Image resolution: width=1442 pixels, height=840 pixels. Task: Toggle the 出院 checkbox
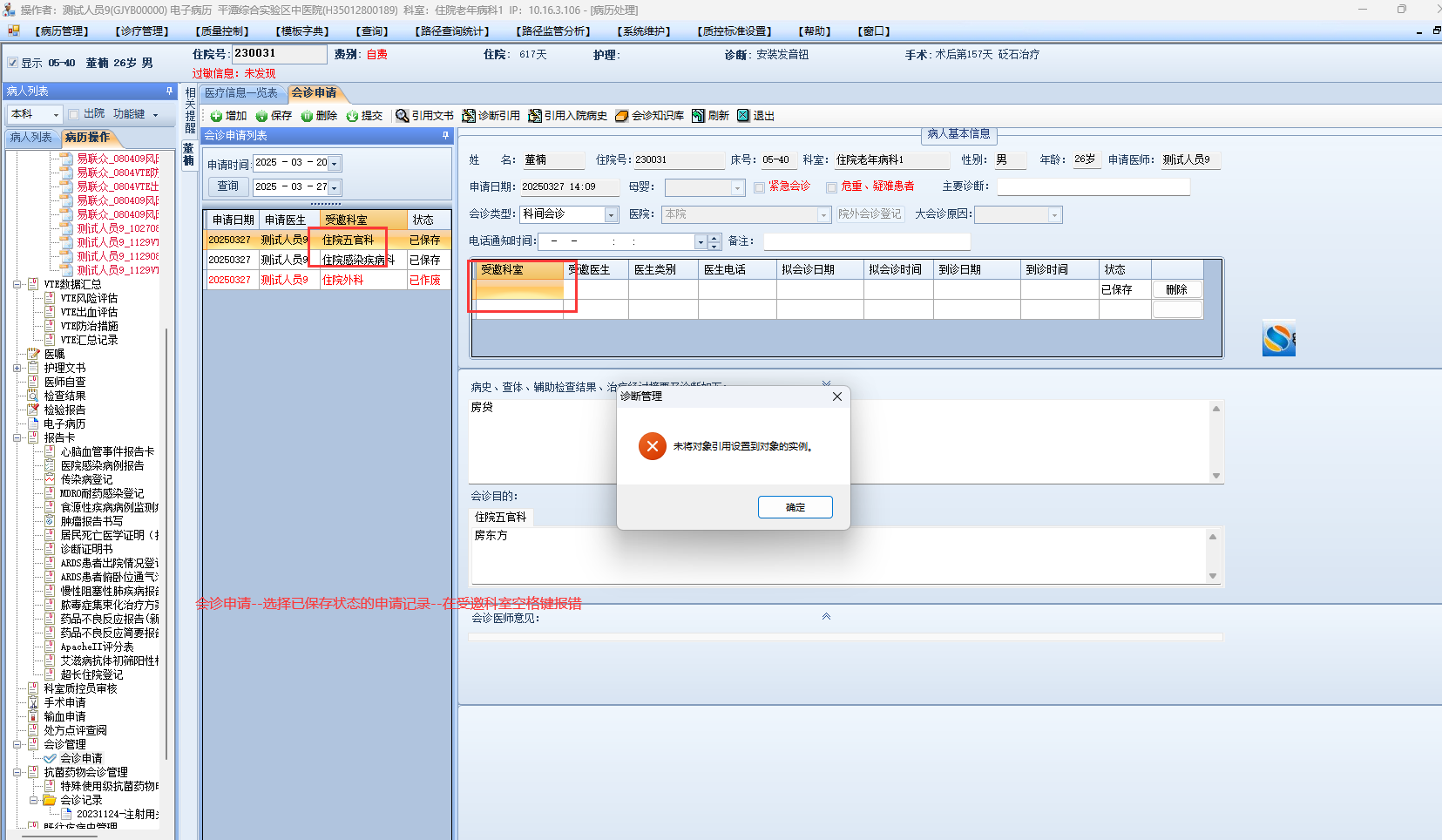[x=74, y=114]
